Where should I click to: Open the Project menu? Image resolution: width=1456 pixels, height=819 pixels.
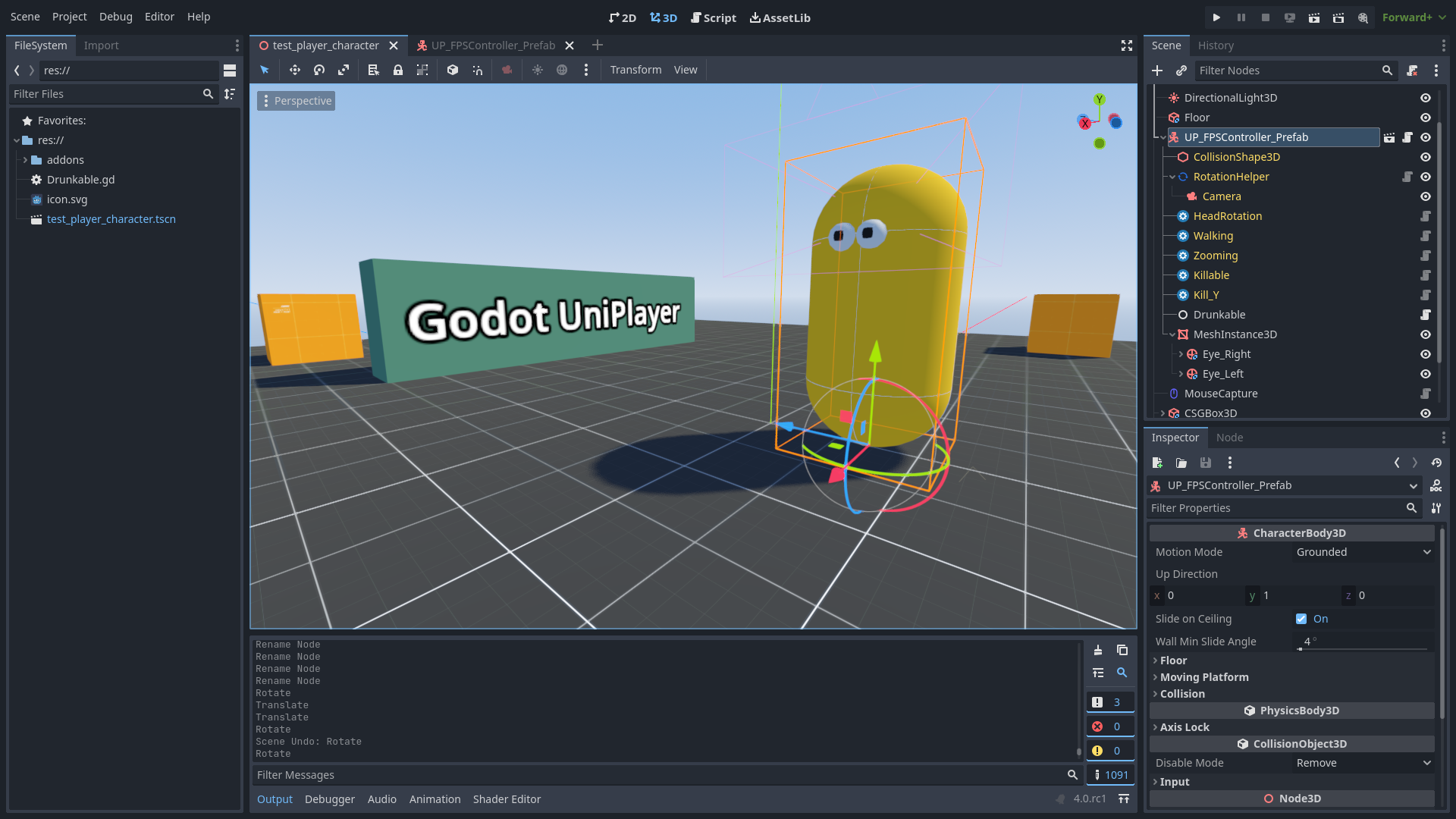(69, 17)
